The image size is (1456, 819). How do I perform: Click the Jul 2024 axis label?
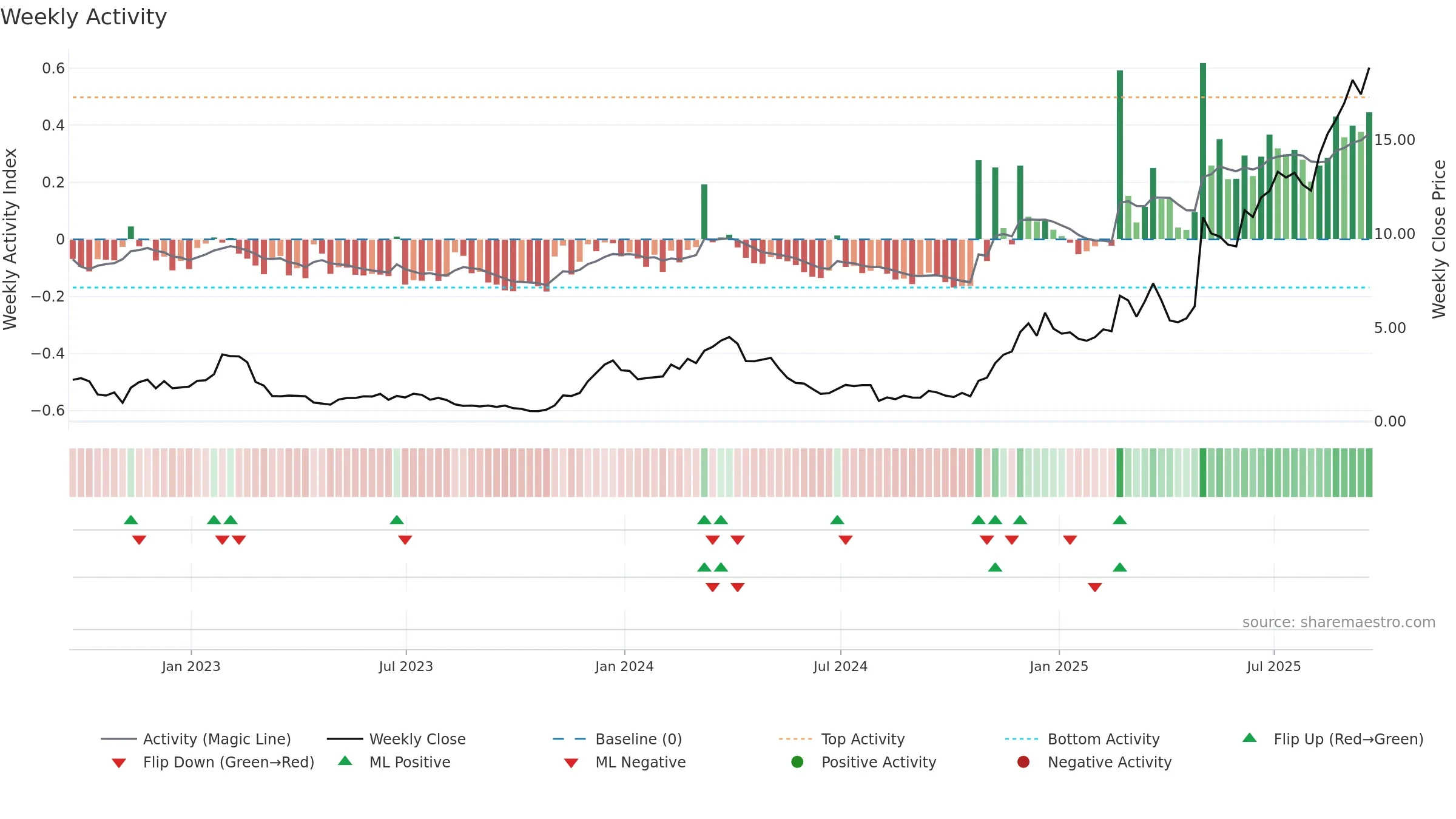pyautogui.click(x=840, y=666)
